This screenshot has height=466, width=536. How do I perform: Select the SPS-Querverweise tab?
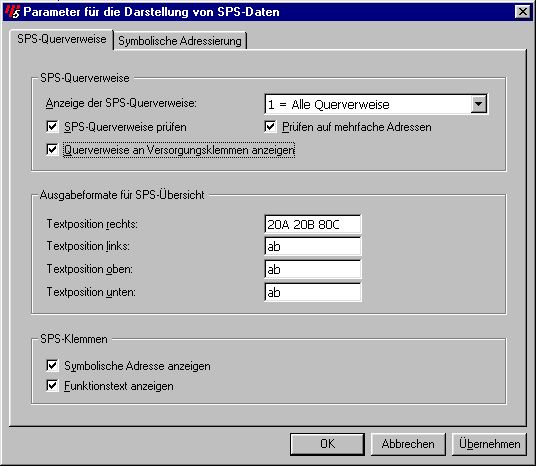click(62, 39)
